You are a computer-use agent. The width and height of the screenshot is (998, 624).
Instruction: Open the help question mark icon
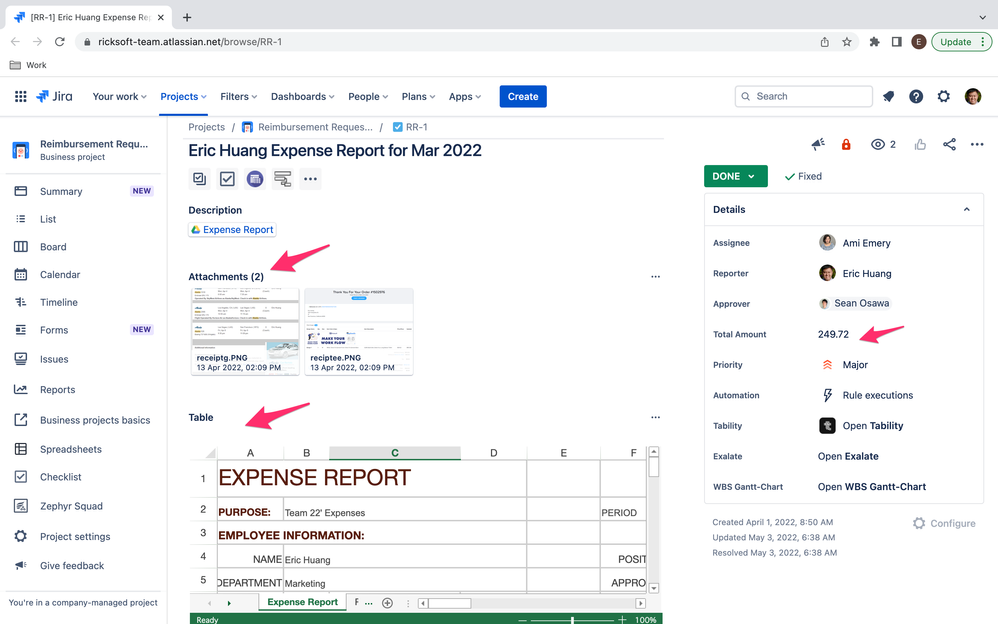916,96
